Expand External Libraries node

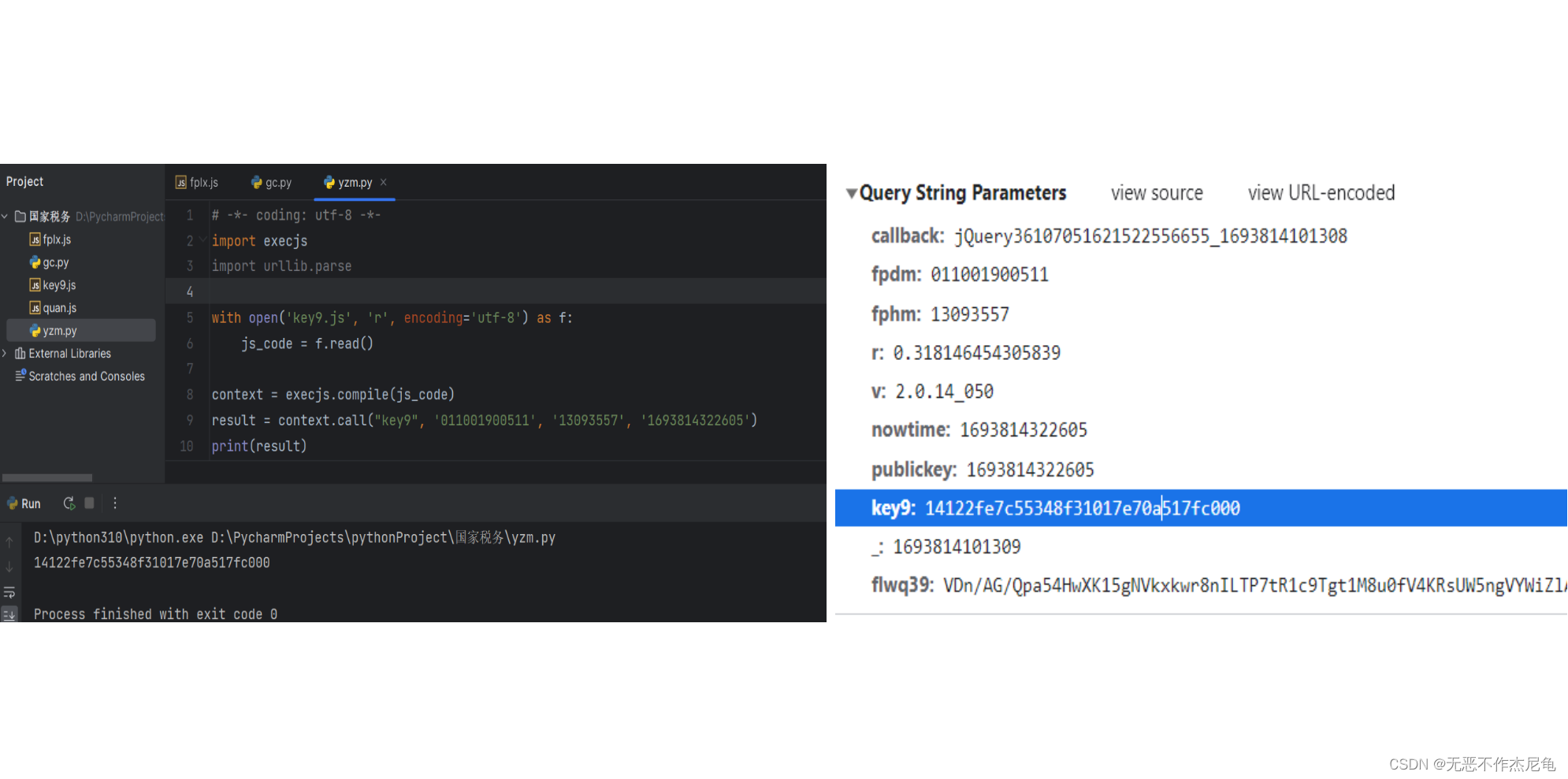pos(5,354)
